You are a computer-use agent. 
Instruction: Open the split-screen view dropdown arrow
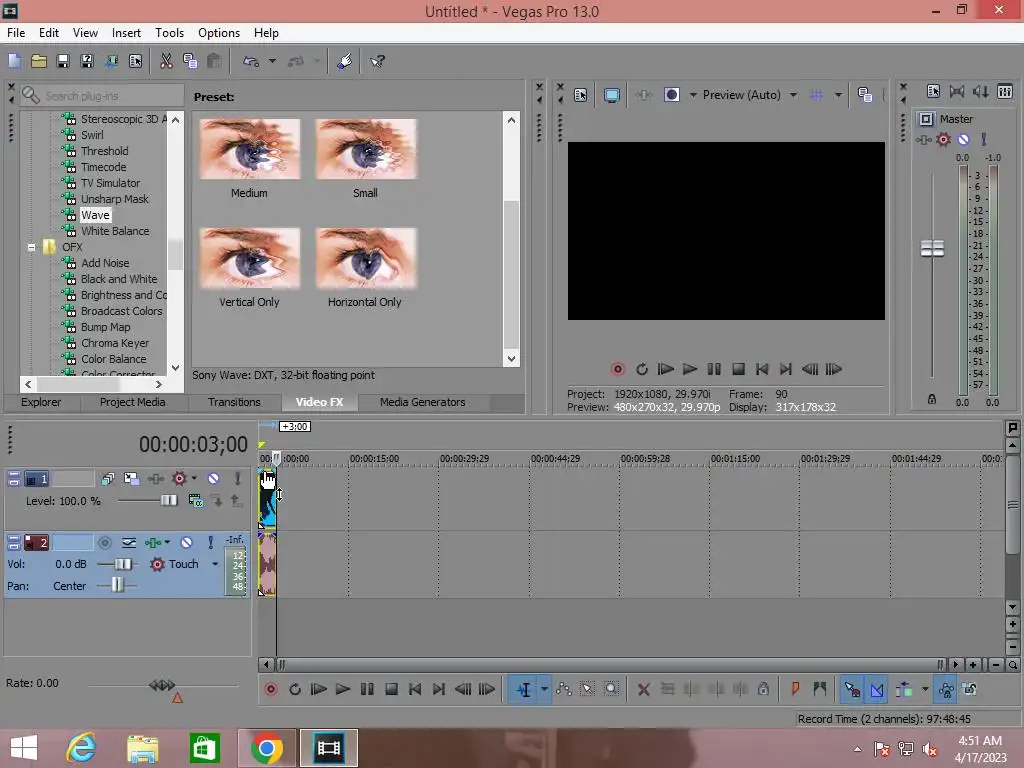(693, 95)
